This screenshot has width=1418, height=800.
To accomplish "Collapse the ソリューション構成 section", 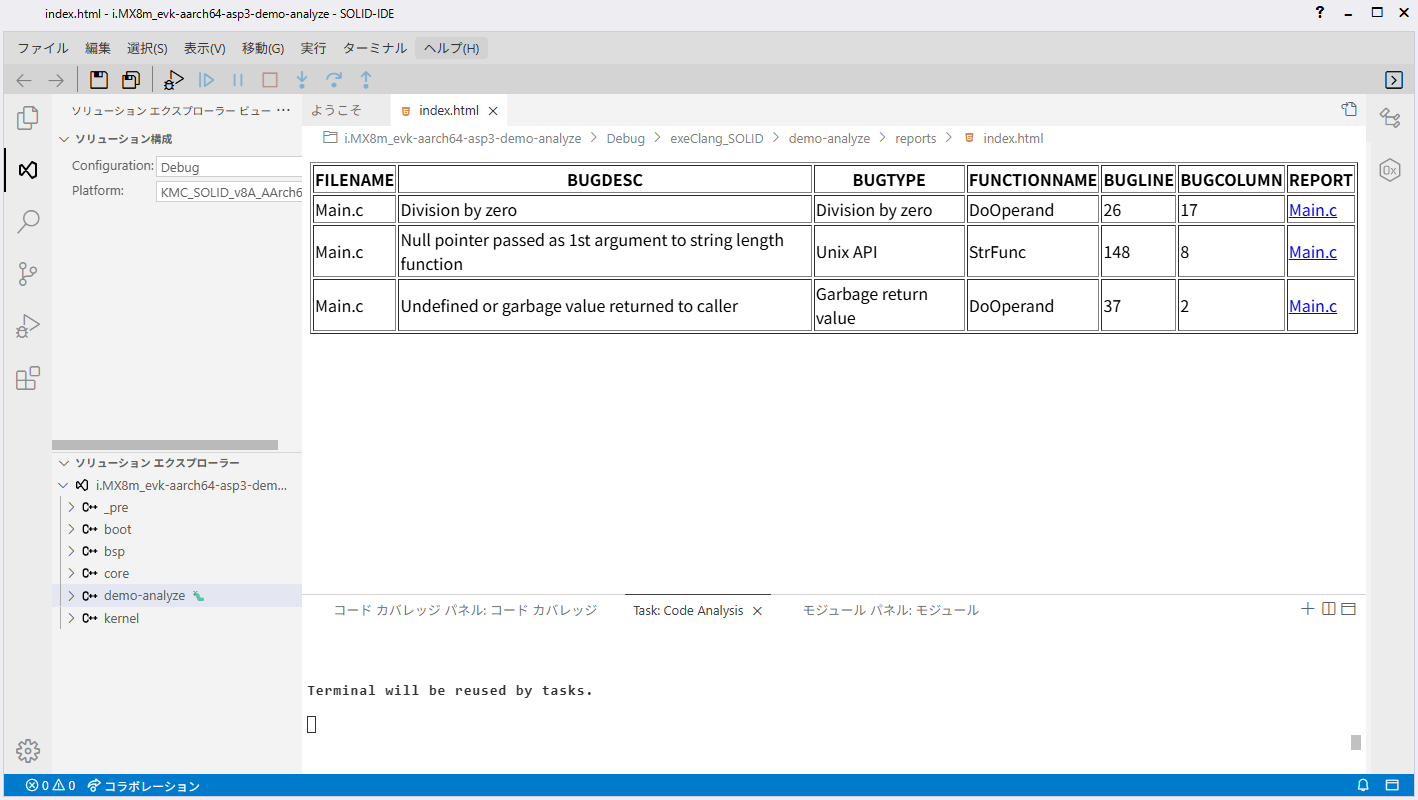I will [x=64, y=139].
